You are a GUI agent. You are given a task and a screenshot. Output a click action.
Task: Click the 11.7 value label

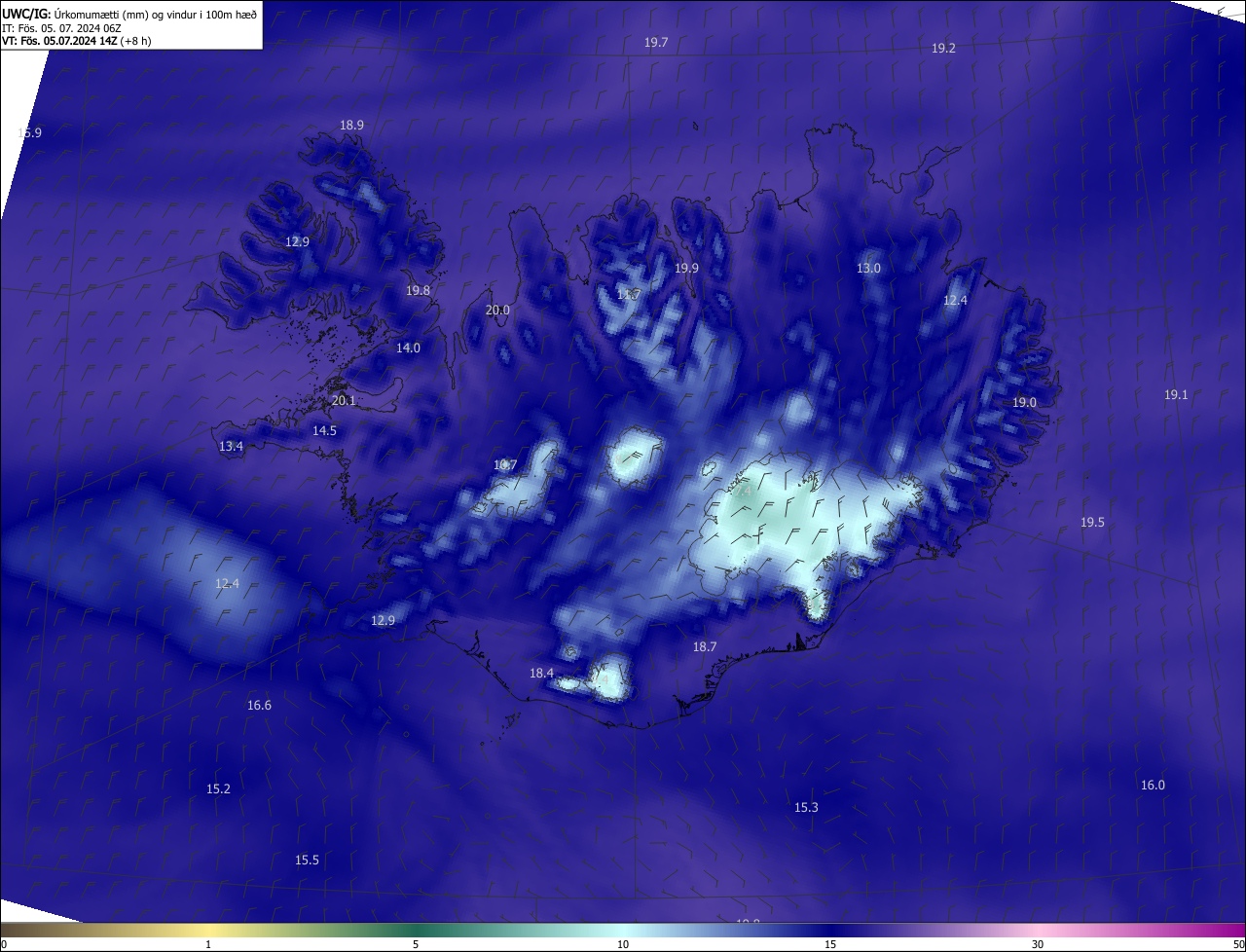tap(629, 295)
